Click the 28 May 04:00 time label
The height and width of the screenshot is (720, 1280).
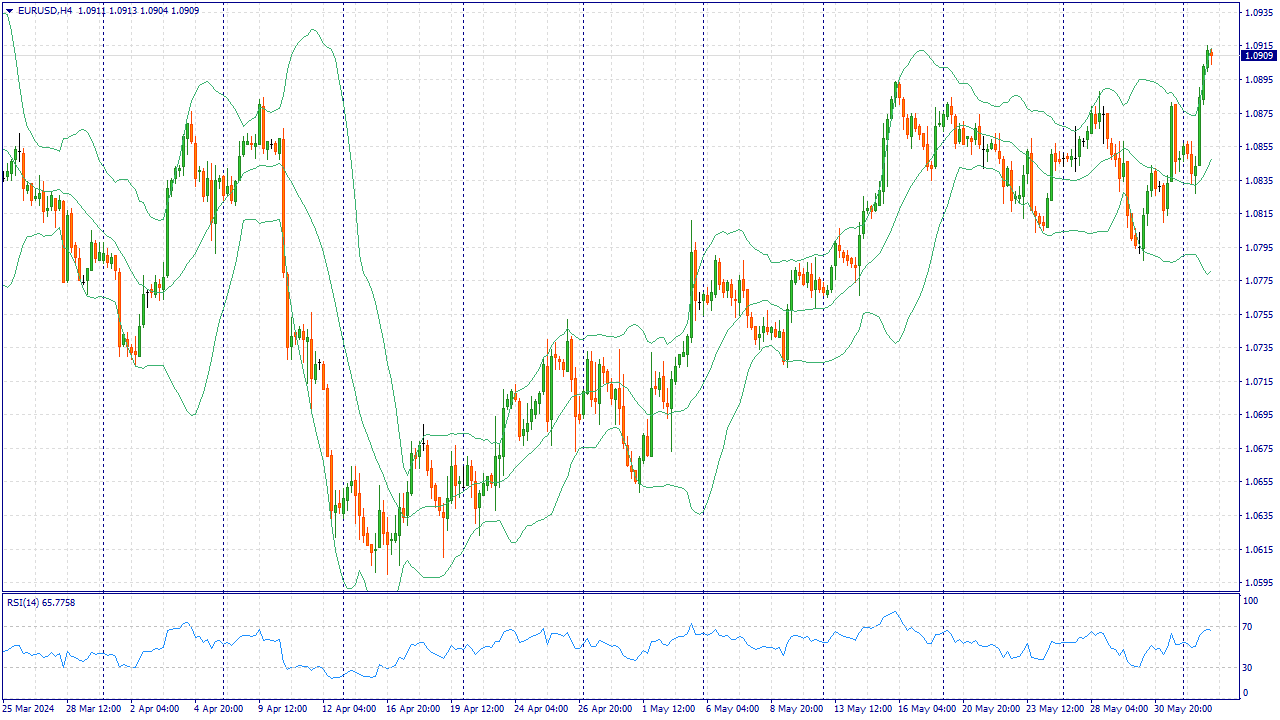[x=1119, y=709]
